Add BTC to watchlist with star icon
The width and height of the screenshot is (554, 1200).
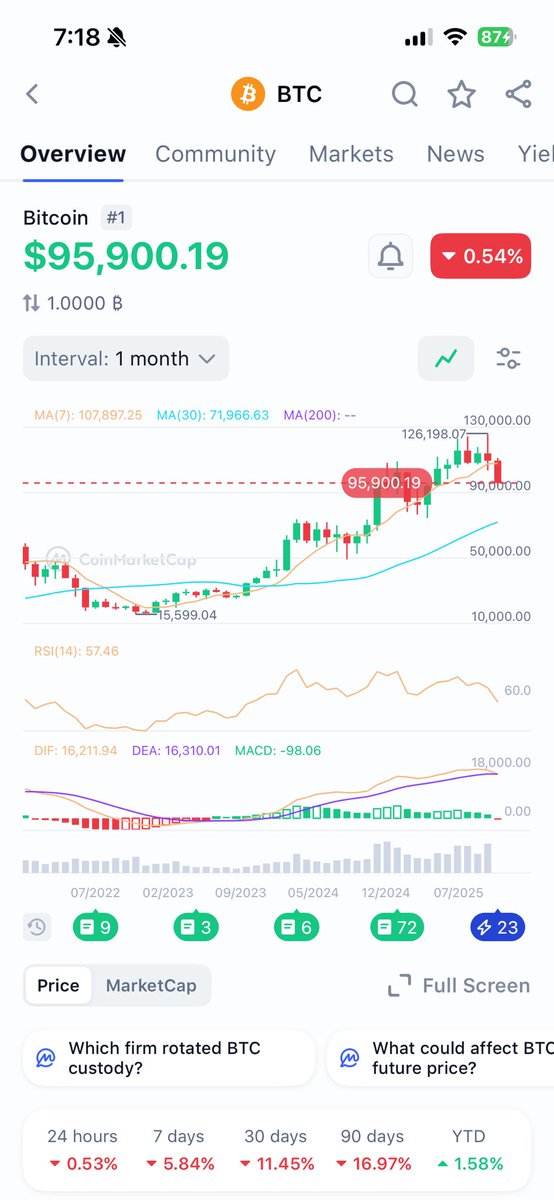461,95
